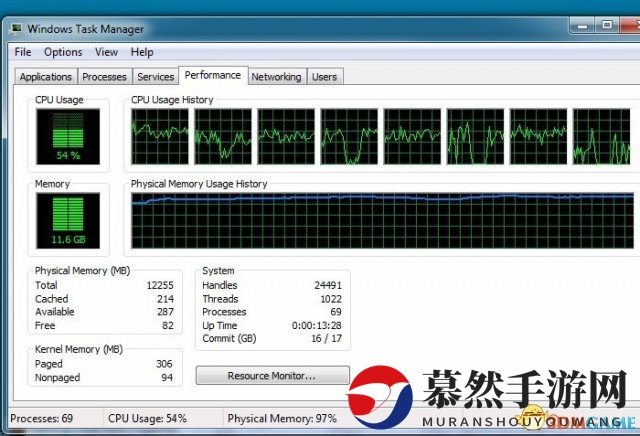
Task: Select the Performance tab
Action: pos(213,76)
